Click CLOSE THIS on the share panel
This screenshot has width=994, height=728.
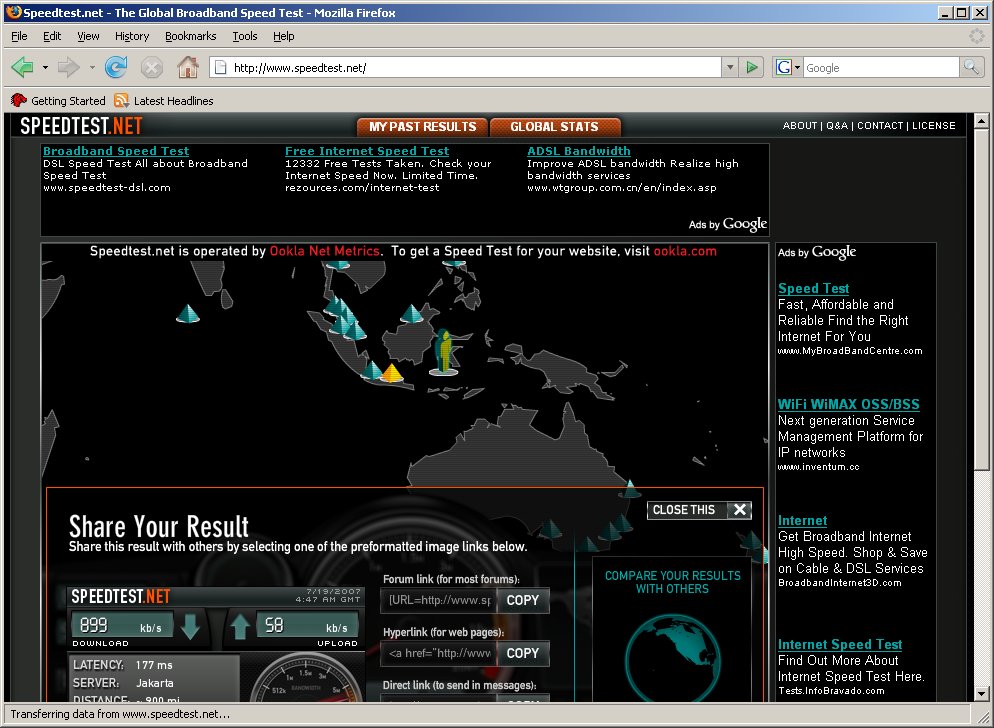point(699,510)
